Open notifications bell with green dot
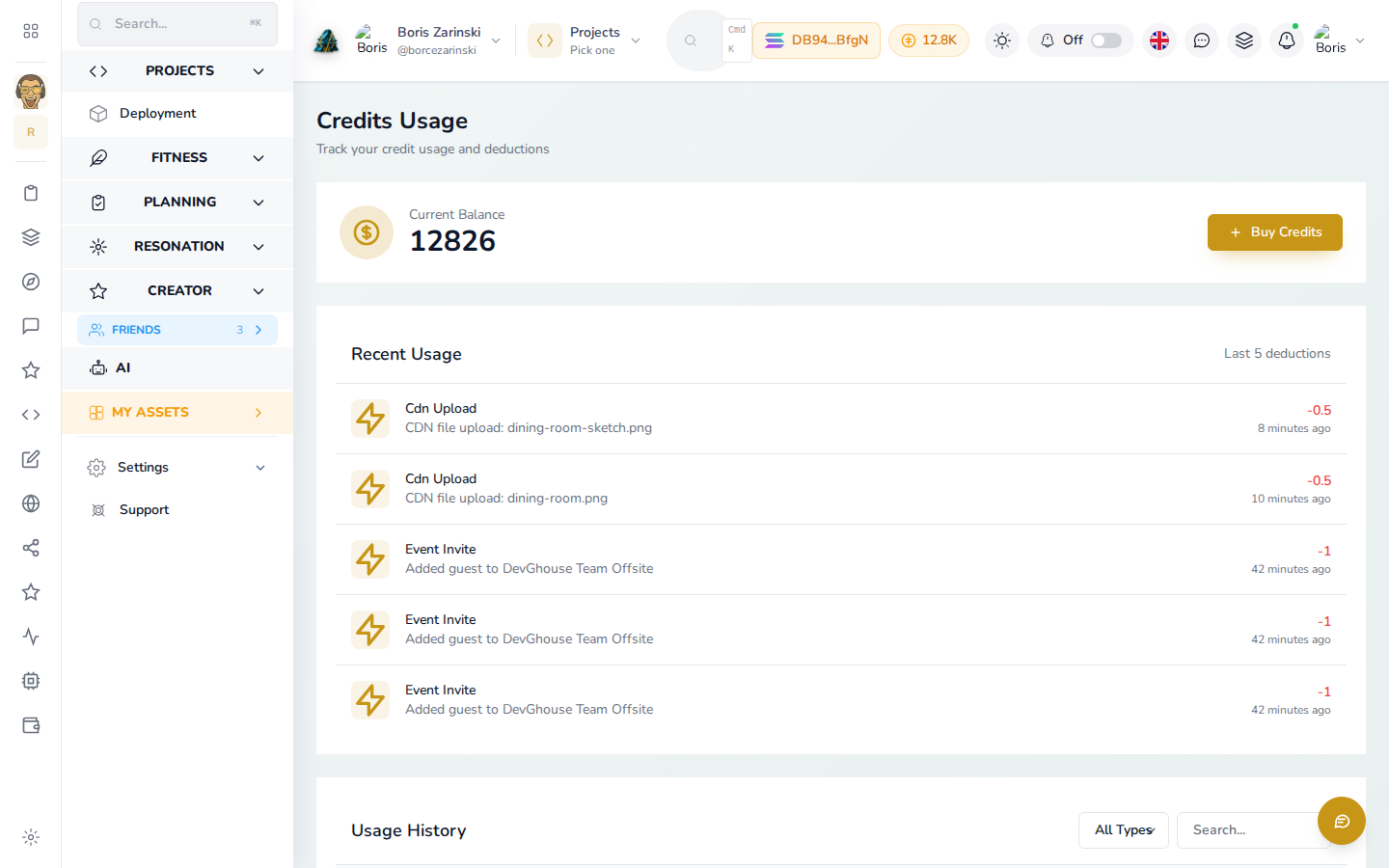 pos(1287,41)
